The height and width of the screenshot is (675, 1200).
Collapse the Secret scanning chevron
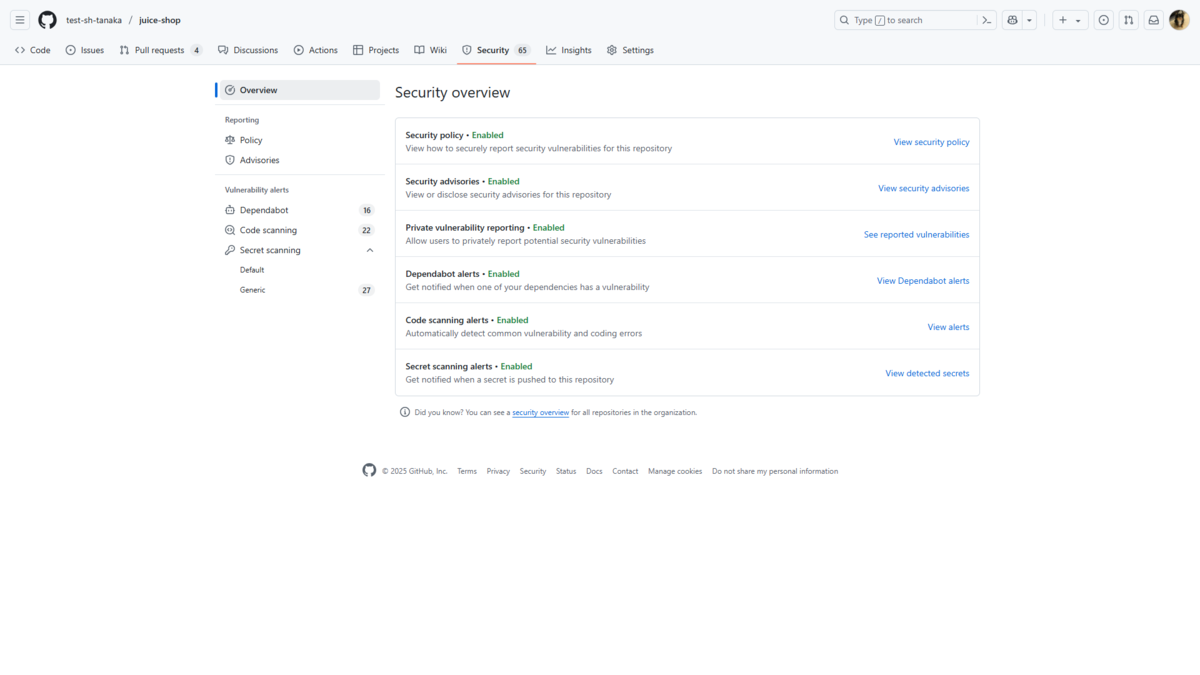(x=370, y=250)
